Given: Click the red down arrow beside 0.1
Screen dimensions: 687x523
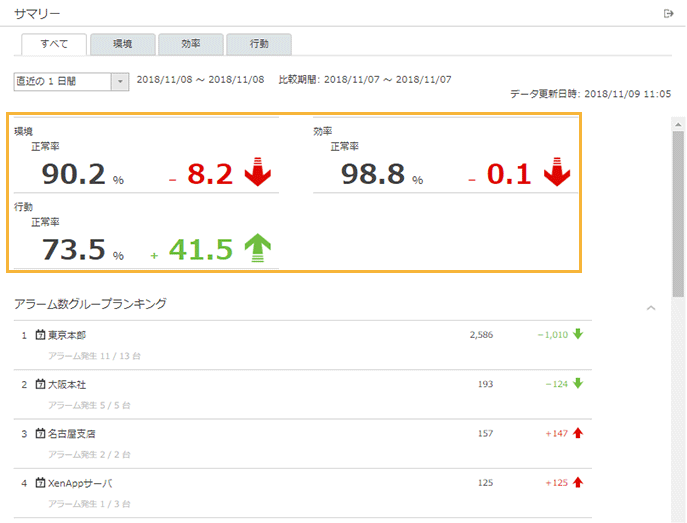Looking at the screenshot, I should [x=556, y=172].
